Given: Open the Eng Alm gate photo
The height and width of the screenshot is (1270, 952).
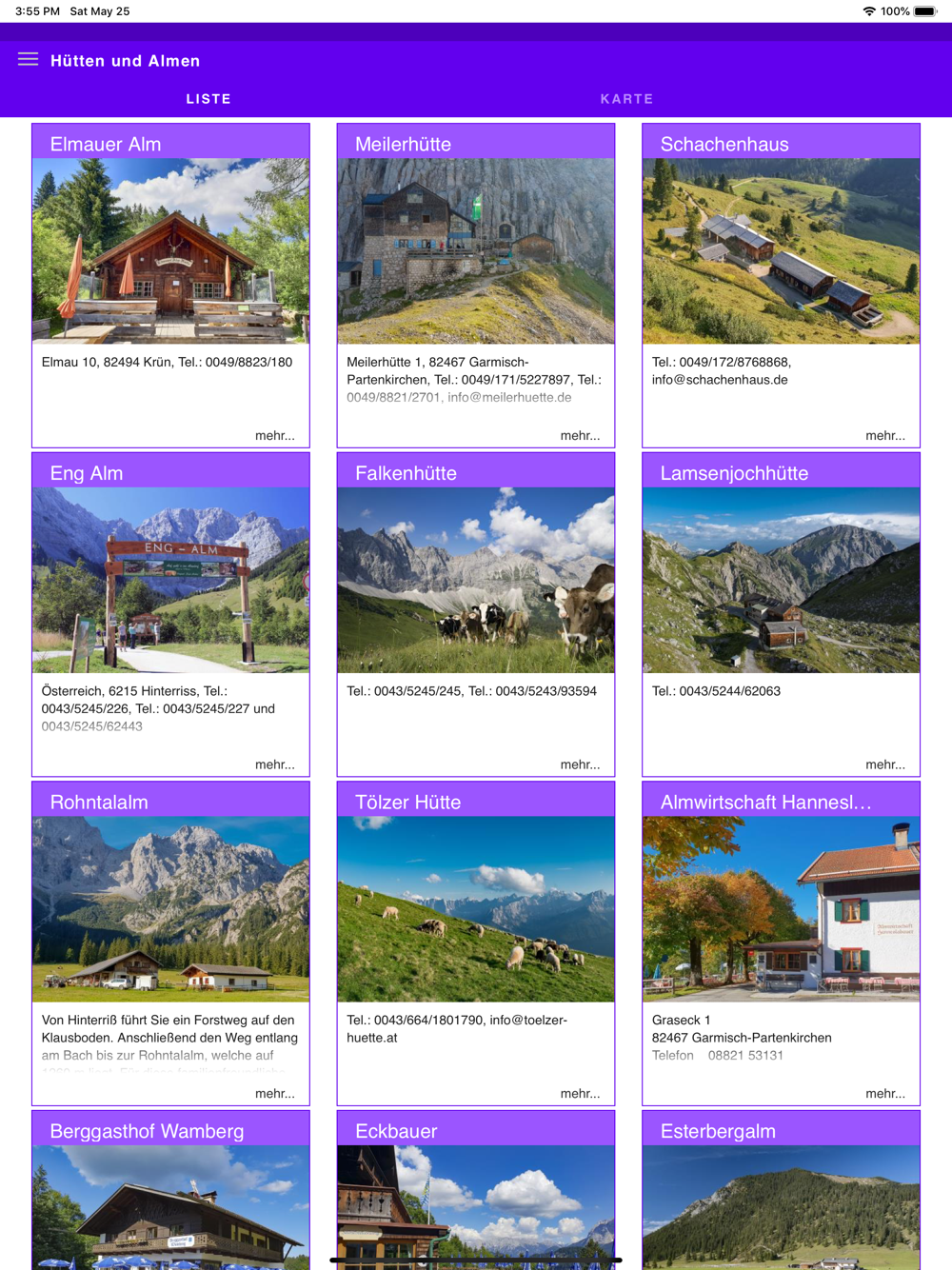Looking at the screenshot, I should pyautogui.click(x=170, y=581).
